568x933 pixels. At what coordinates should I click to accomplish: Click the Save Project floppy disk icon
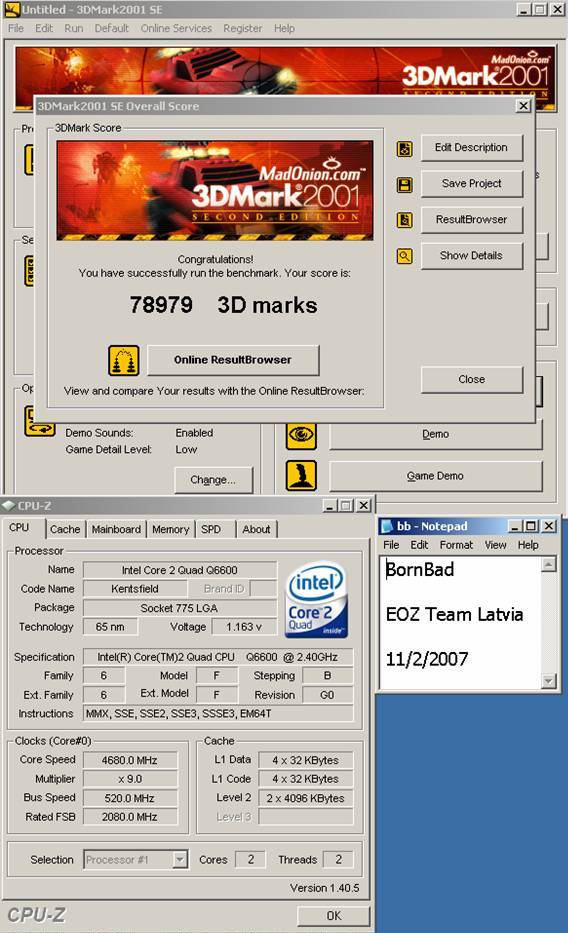(x=404, y=185)
